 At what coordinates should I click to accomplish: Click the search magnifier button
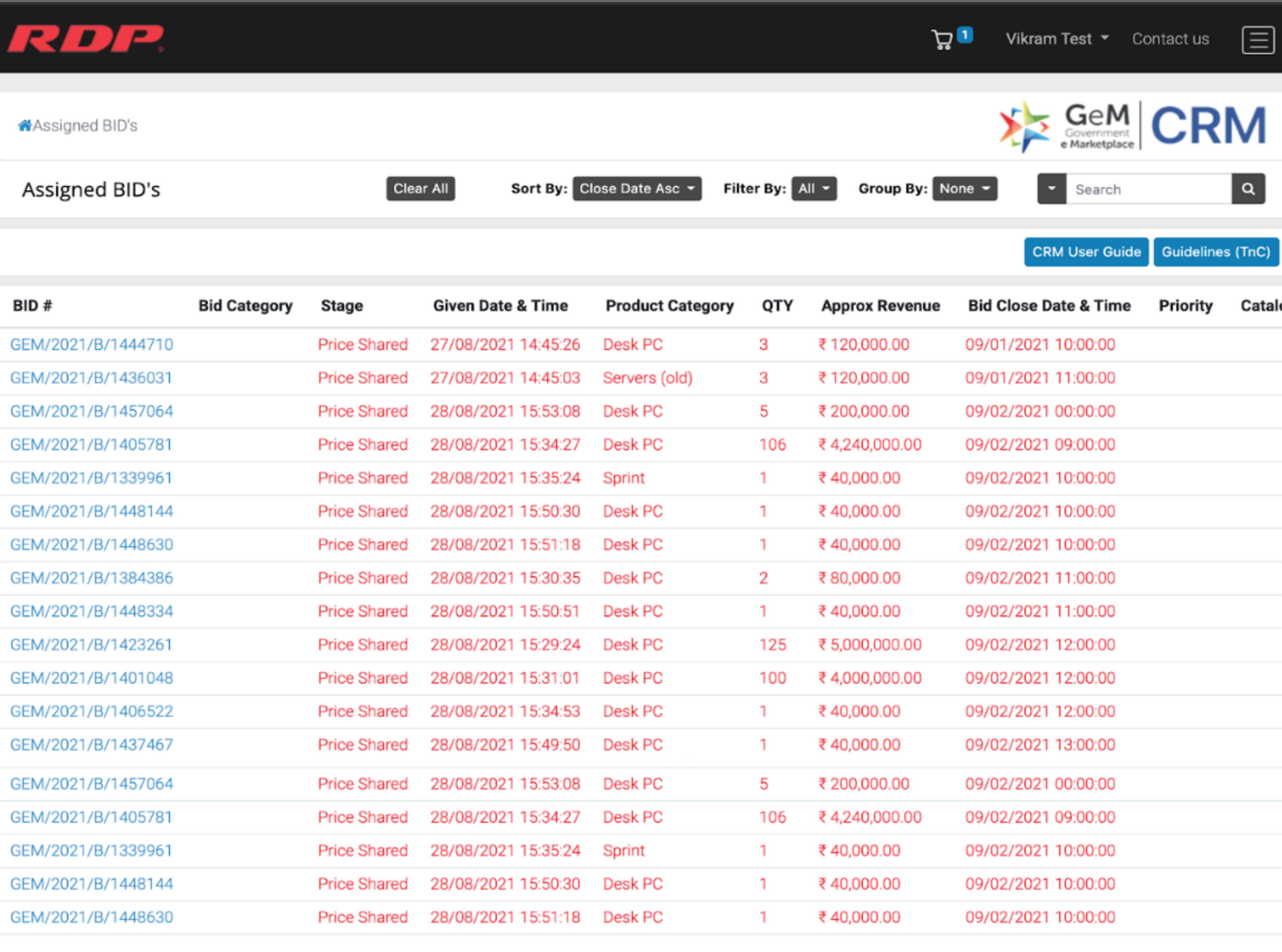(1248, 189)
